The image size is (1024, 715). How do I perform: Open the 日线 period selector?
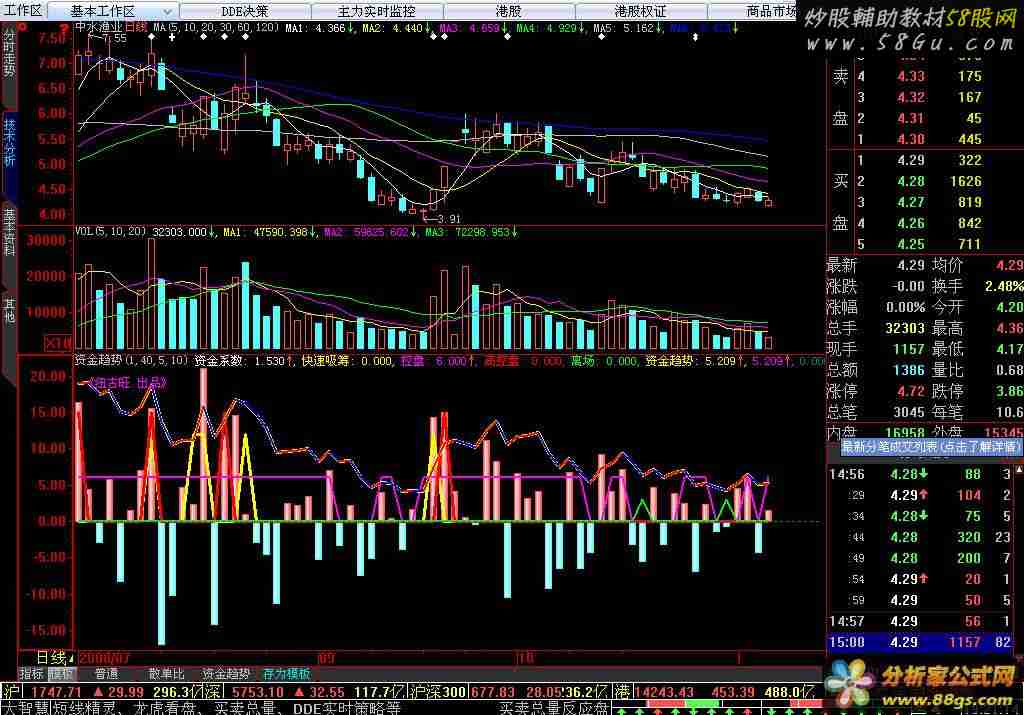pyautogui.click(x=54, y=657)
